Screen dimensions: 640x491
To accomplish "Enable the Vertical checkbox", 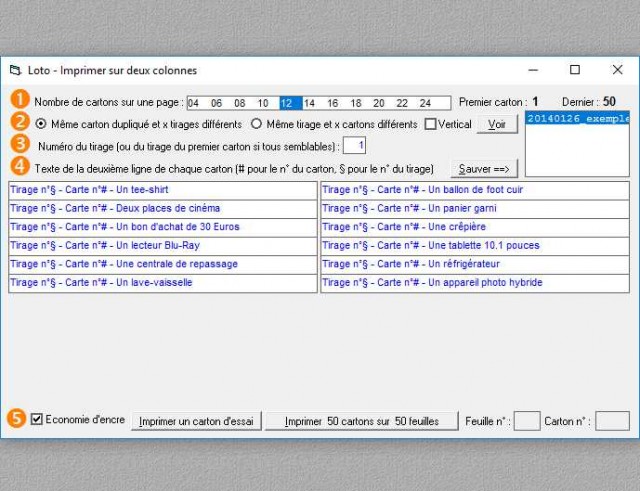I will (x=430, y=125).
